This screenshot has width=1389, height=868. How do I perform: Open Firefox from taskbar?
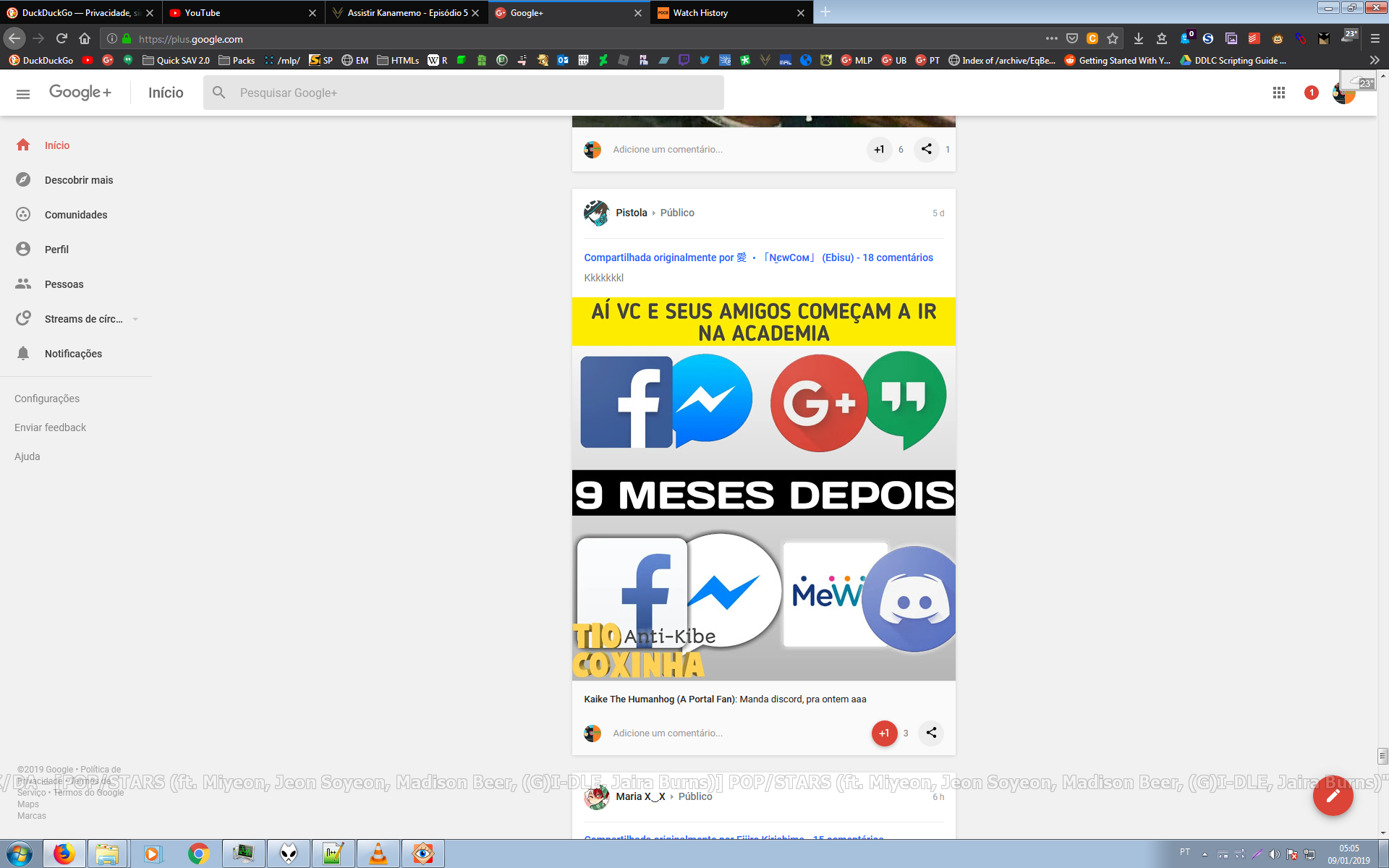point(64,854)
